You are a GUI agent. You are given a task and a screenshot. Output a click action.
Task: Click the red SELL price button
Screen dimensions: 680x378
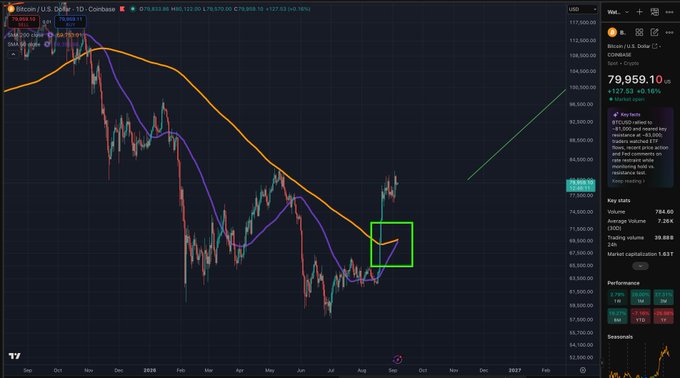[23, 22]
